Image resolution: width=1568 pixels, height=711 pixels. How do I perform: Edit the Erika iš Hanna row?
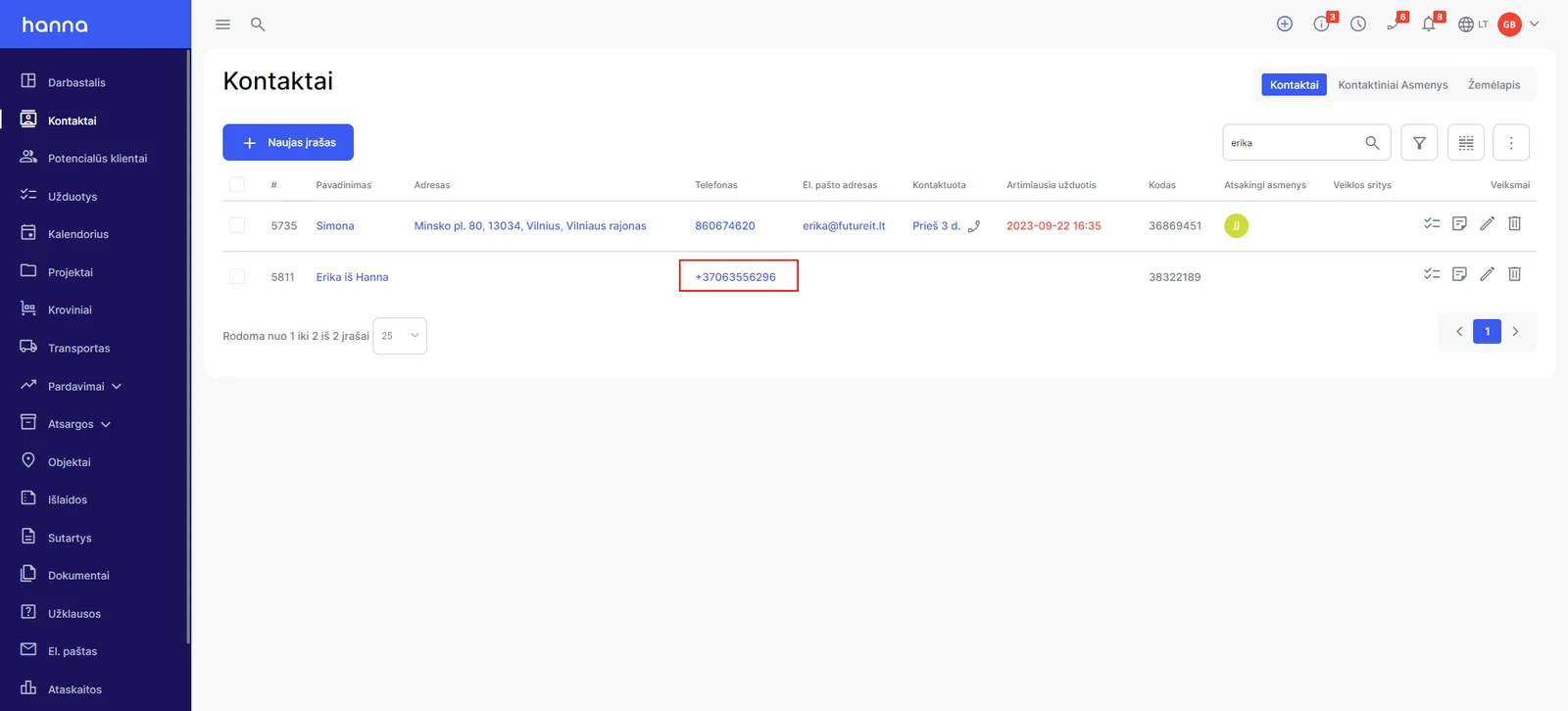pyautogui.click(x=1487, y=275)
